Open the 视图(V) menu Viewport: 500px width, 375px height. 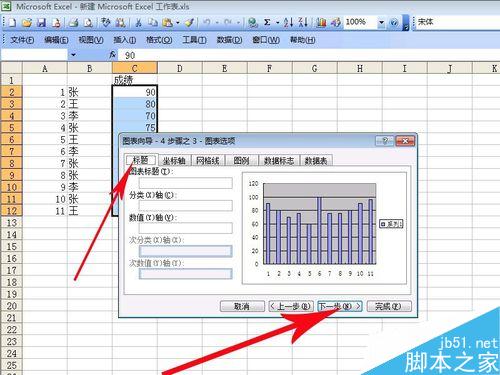[91, 40]
